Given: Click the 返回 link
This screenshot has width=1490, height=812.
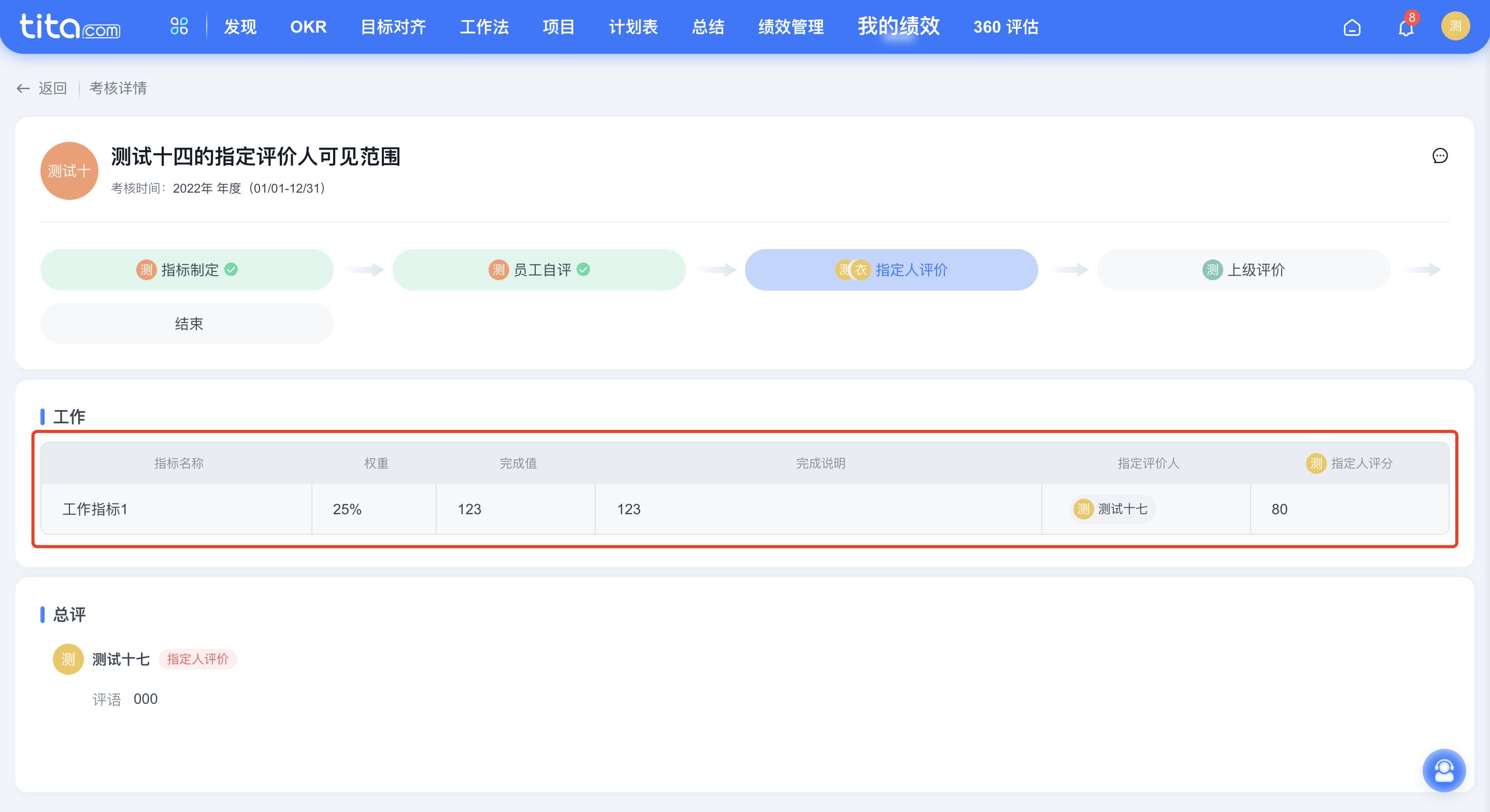Looking at the screenshot, I should [53, 89].
